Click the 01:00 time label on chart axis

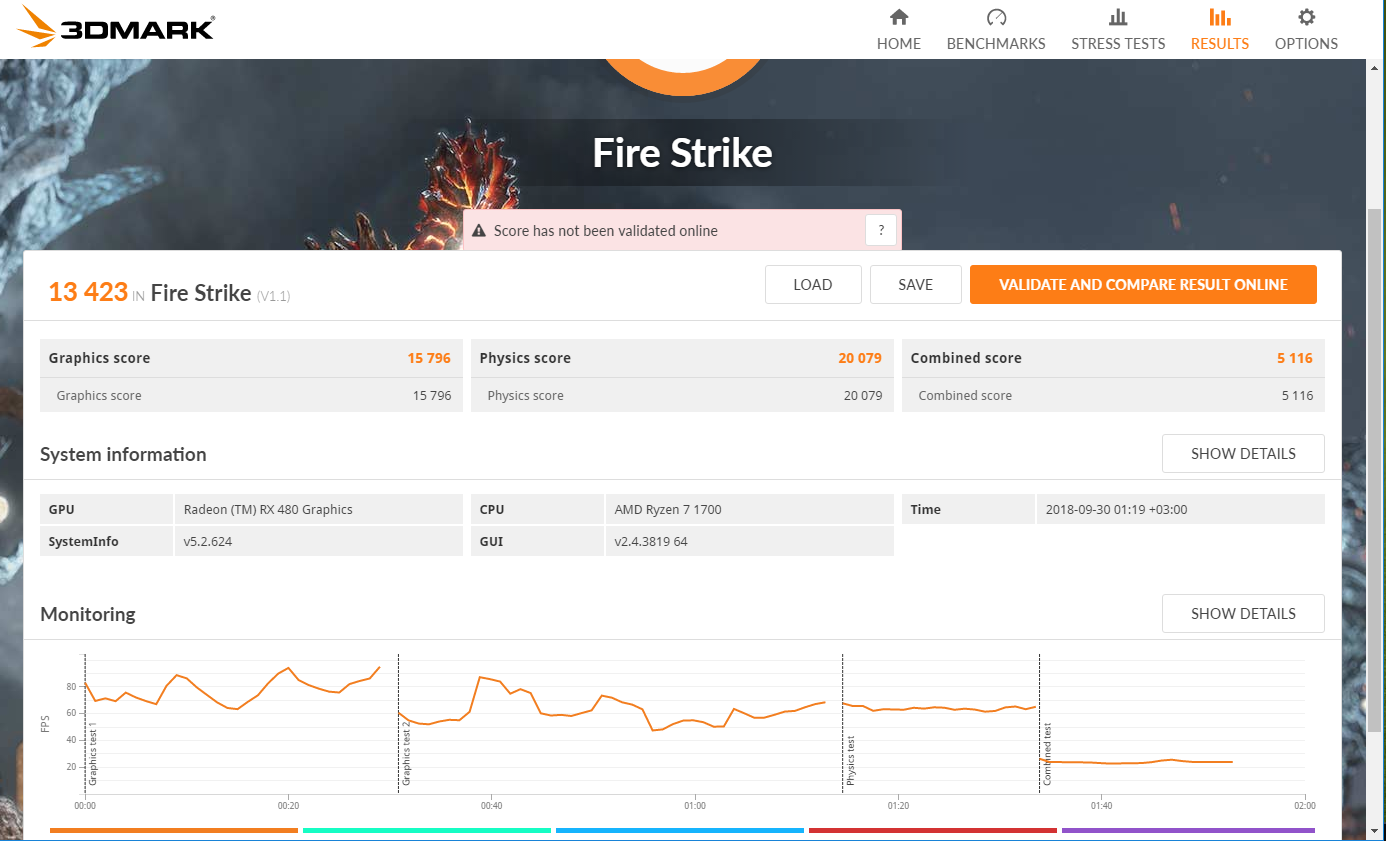click(695, 805)
